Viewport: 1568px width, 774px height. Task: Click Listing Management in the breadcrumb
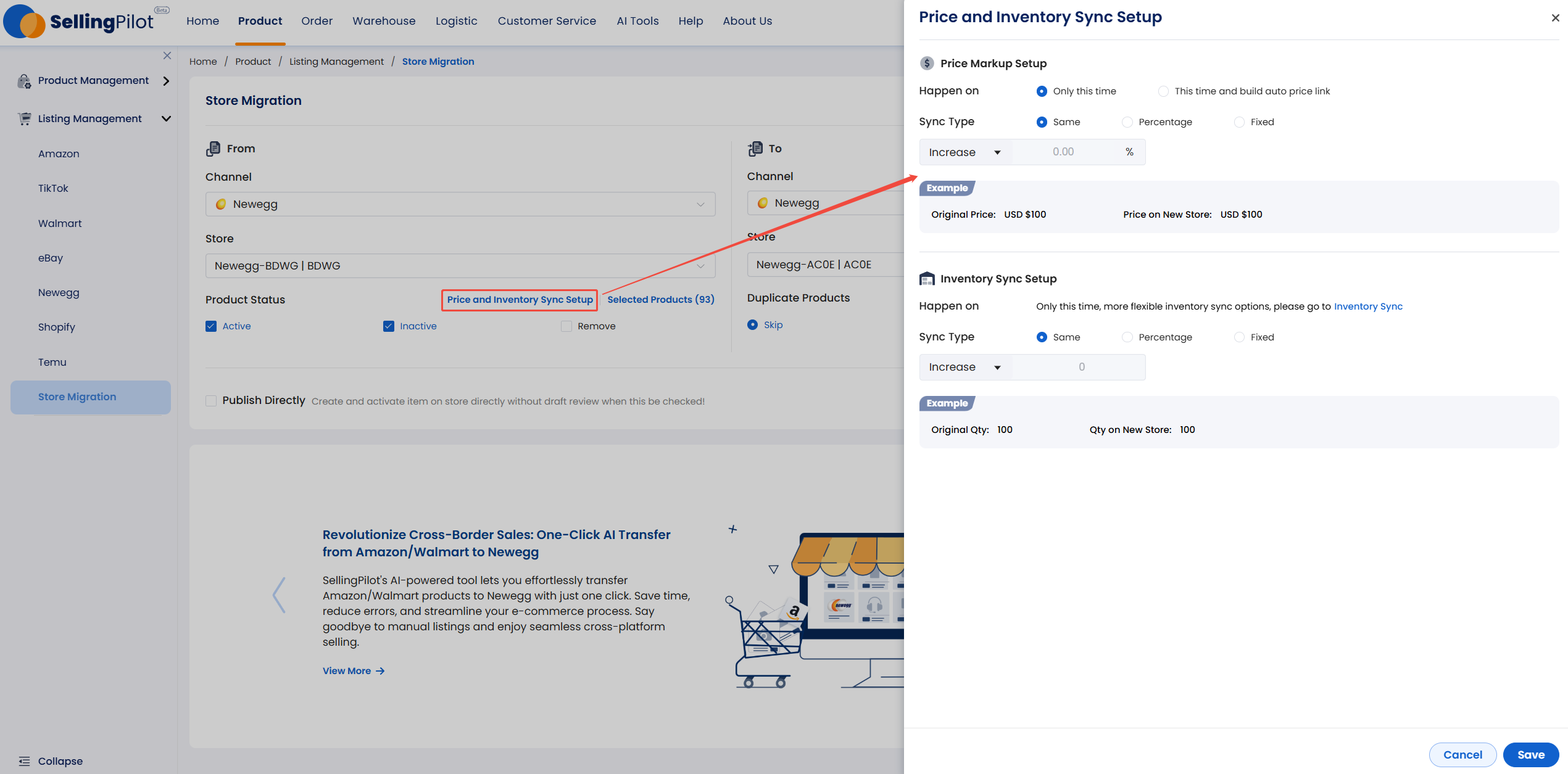[336, 62]
